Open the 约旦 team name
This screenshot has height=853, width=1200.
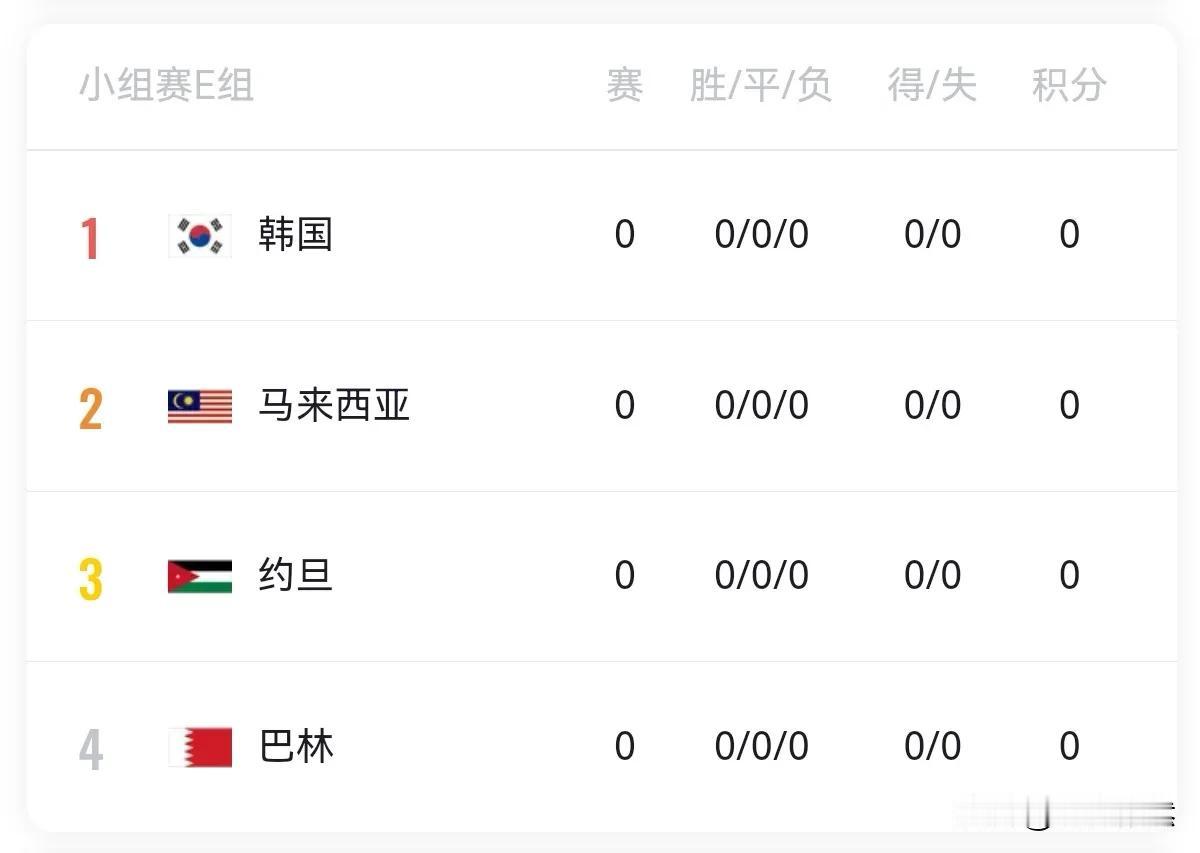tap(295, 575)
